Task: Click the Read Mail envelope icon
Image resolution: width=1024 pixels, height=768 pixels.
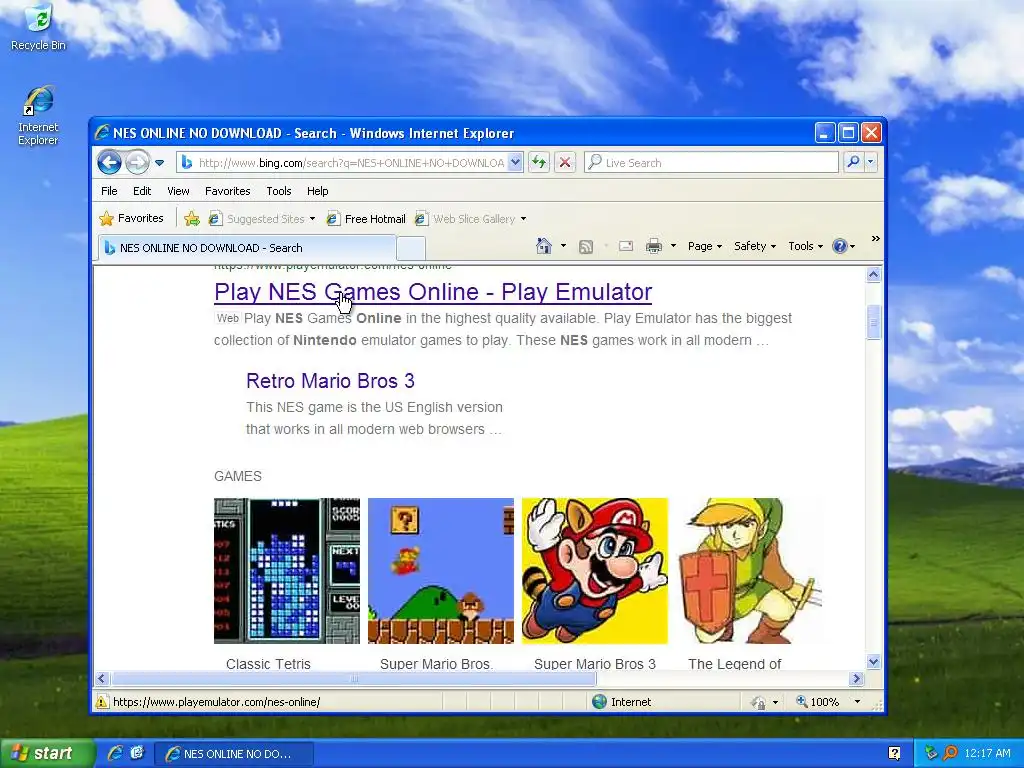Action: [x=626, y=246]
